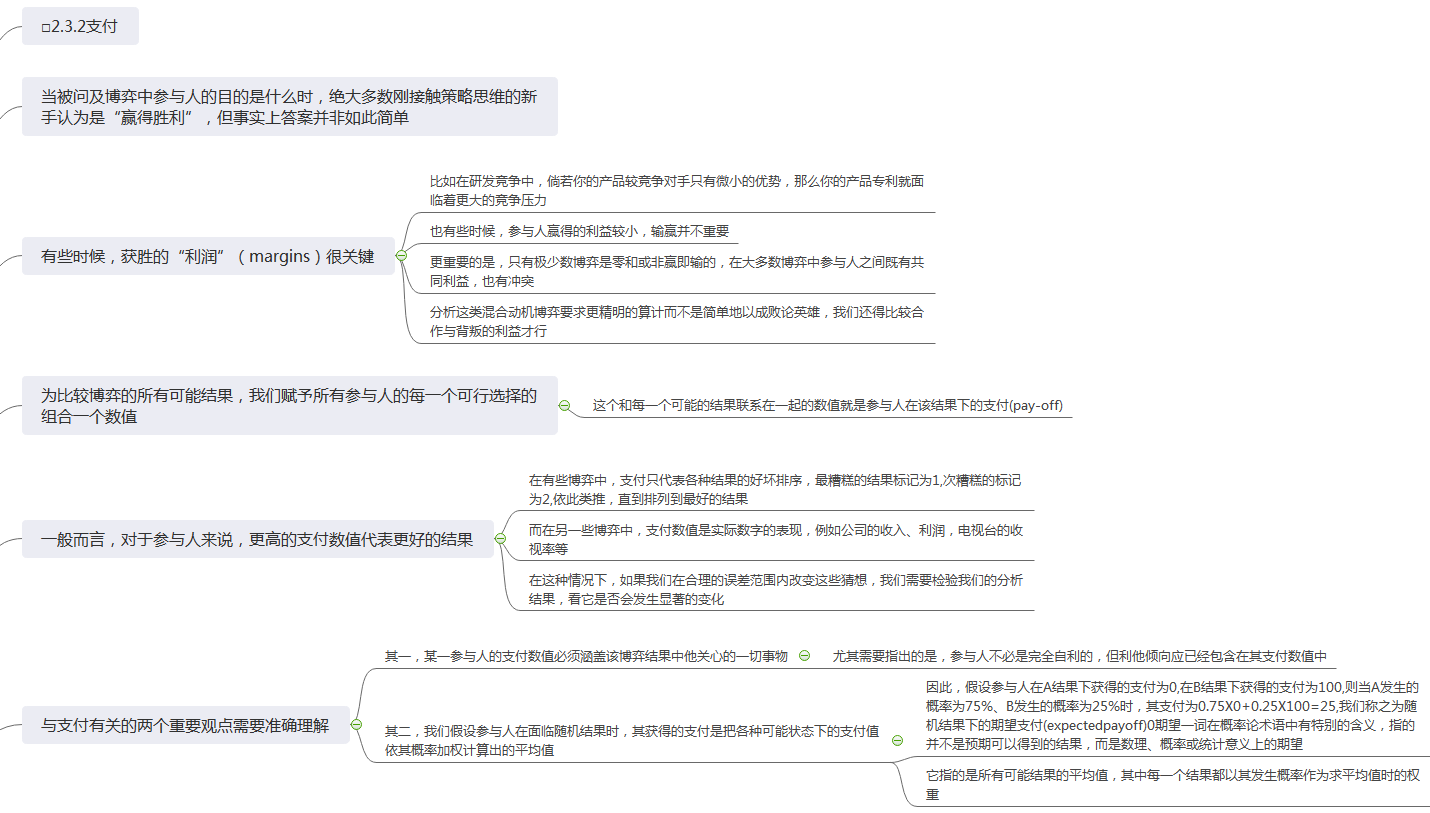This screenshot has width=1430, height=813.
Task: Click the subtopic beginning "分析这类混合动机博弈"
Action: 677,322
